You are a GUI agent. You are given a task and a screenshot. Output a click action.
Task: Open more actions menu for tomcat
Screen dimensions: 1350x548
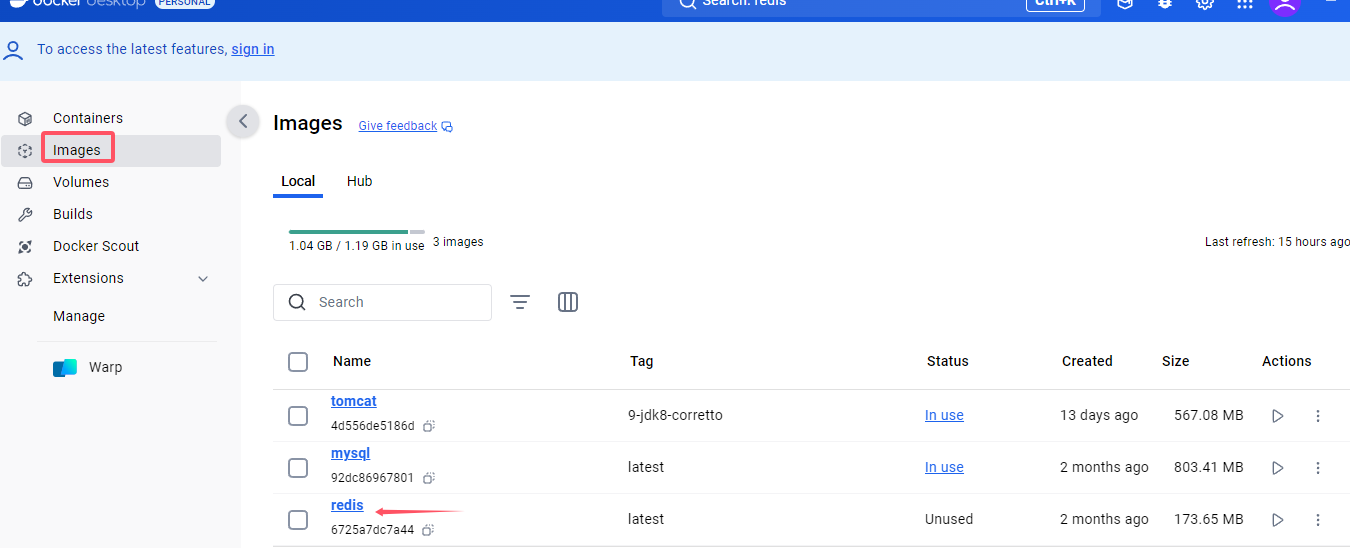[x=1318, y=415]
